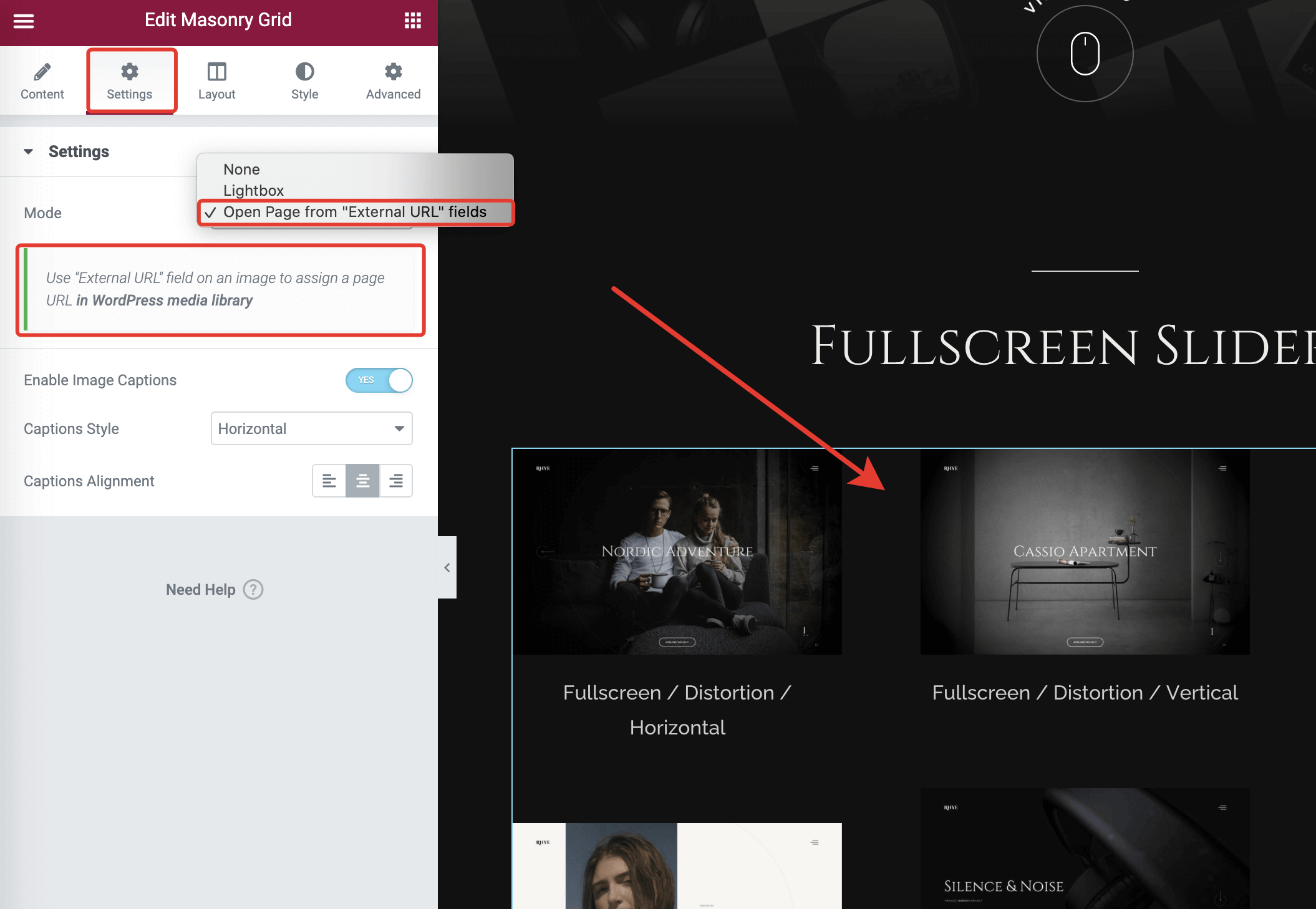The width and height of the screenshot is (1316, 909).
Task: Choose None in the Mode dropdown list
Action: 242,170
